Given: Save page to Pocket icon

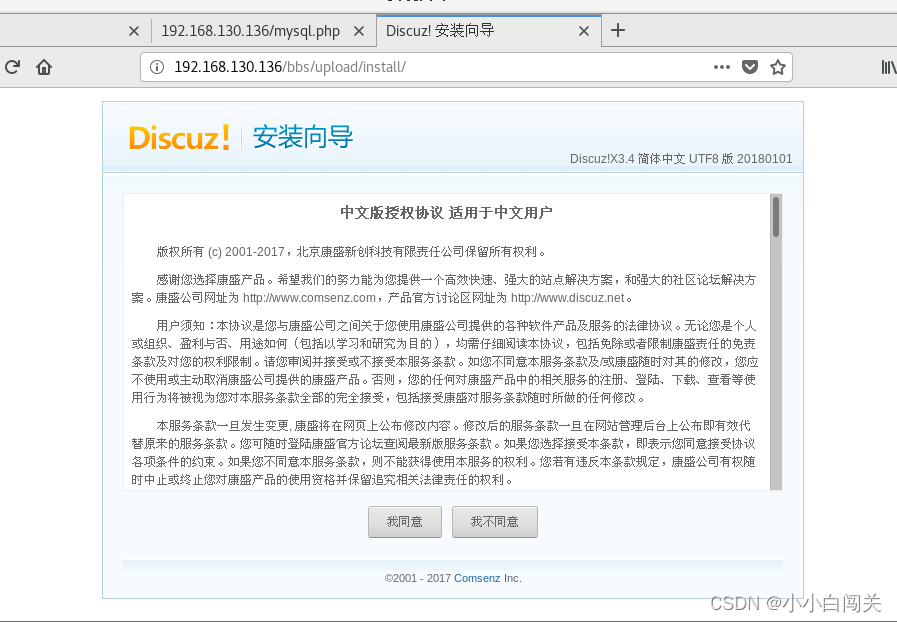Looking at the screenshot, I should click(750, 67).
